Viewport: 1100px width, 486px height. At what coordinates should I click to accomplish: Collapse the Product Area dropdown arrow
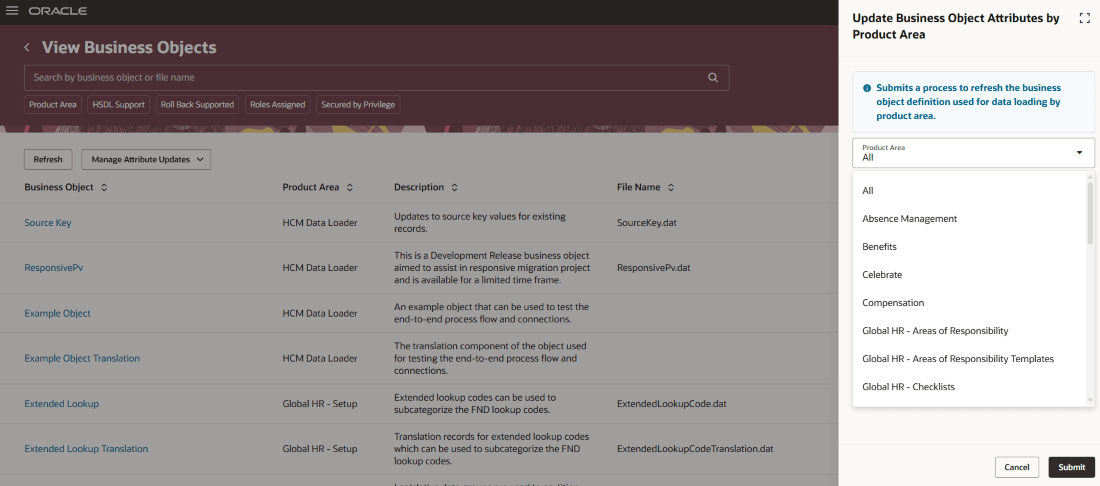point(1079,153)
